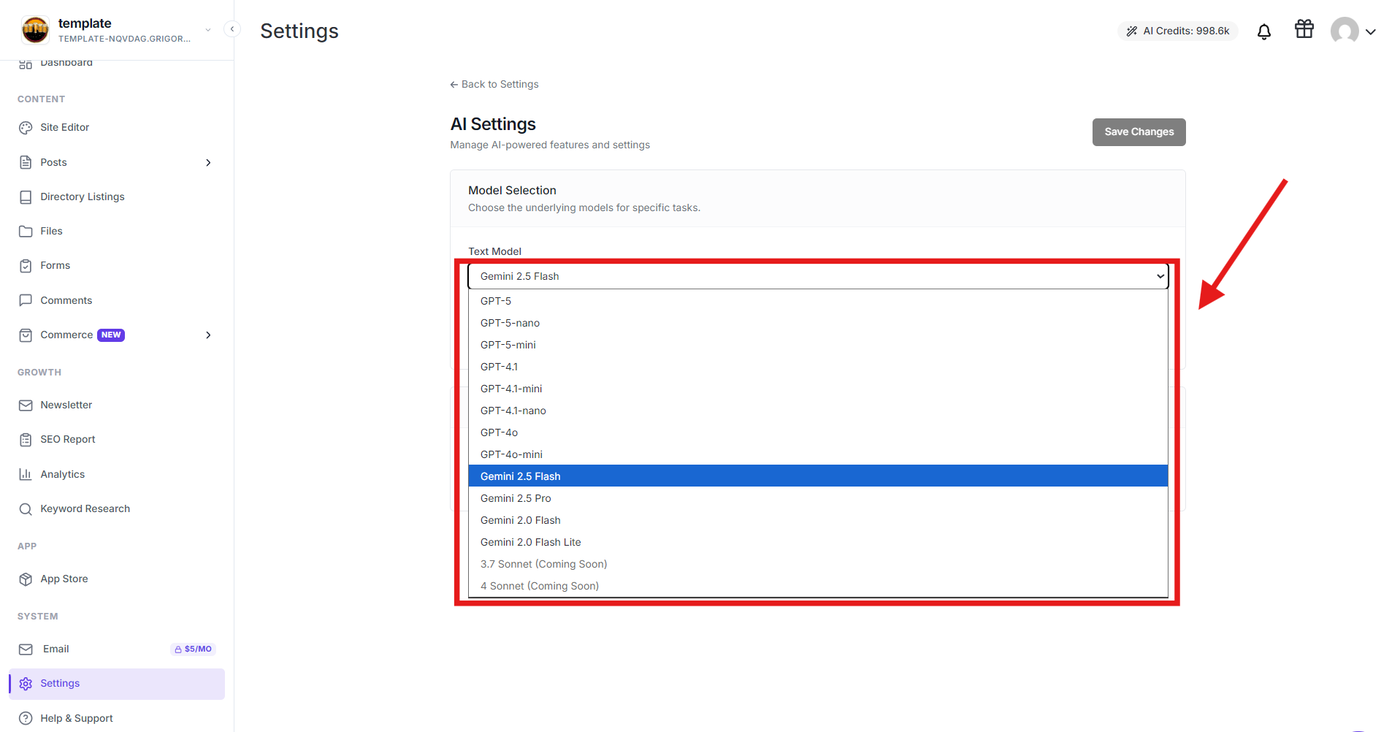
Task: Choose Gemini 2.5 Pro option
Action: [x=818, y=498]
